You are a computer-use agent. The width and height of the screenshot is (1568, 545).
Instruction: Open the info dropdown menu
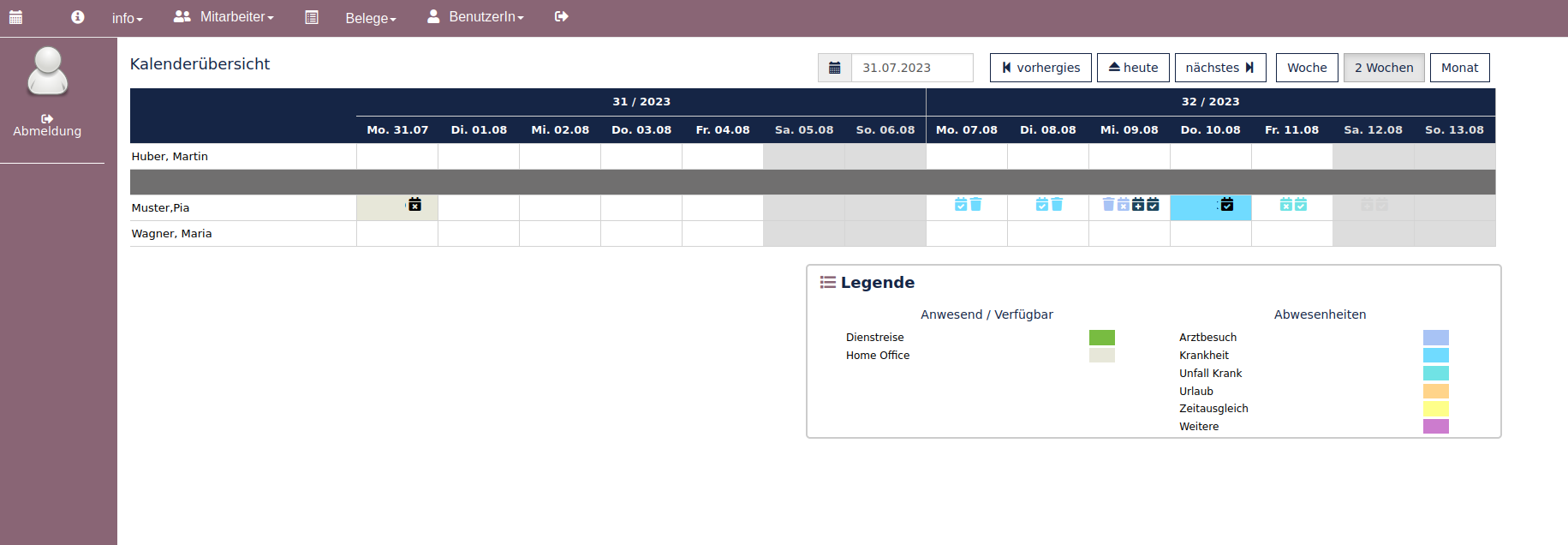pyautogui.click(x=127, y=18)
